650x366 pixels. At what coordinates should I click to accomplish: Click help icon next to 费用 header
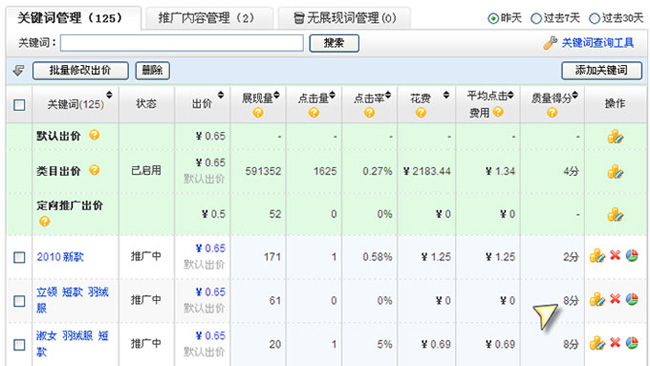click(x=498, y=111)
